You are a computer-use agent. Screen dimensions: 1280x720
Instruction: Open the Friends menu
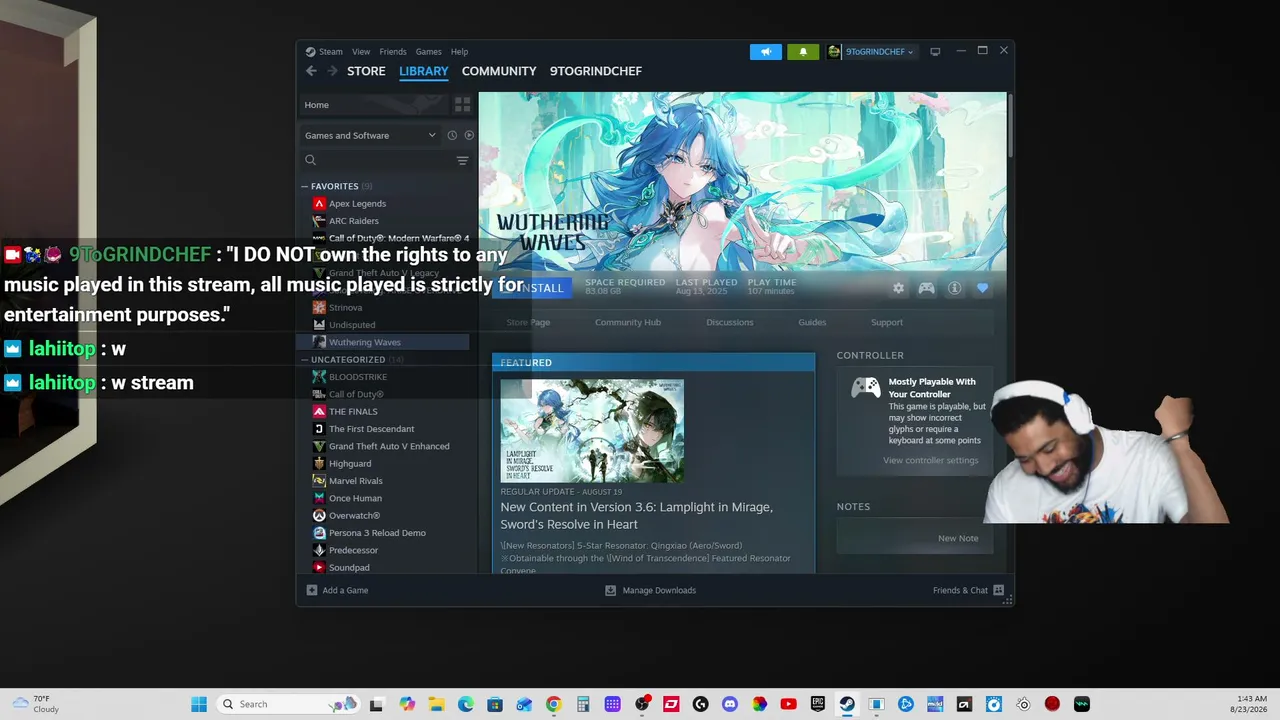tap(393, 52)
